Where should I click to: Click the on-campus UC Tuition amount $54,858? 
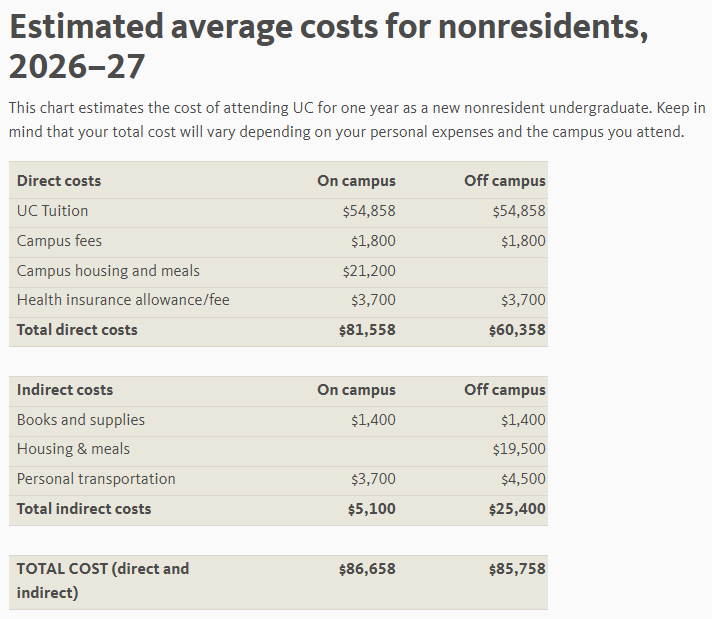368,211
